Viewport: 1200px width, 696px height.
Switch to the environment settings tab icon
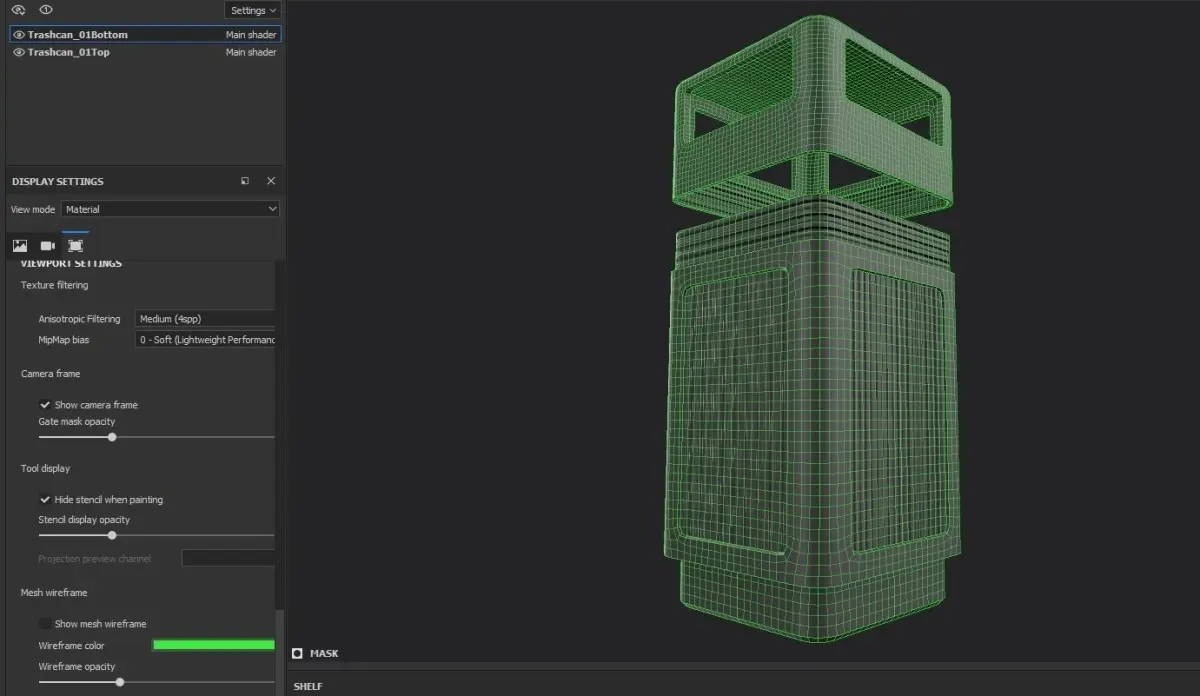click(x=19, y=245)
